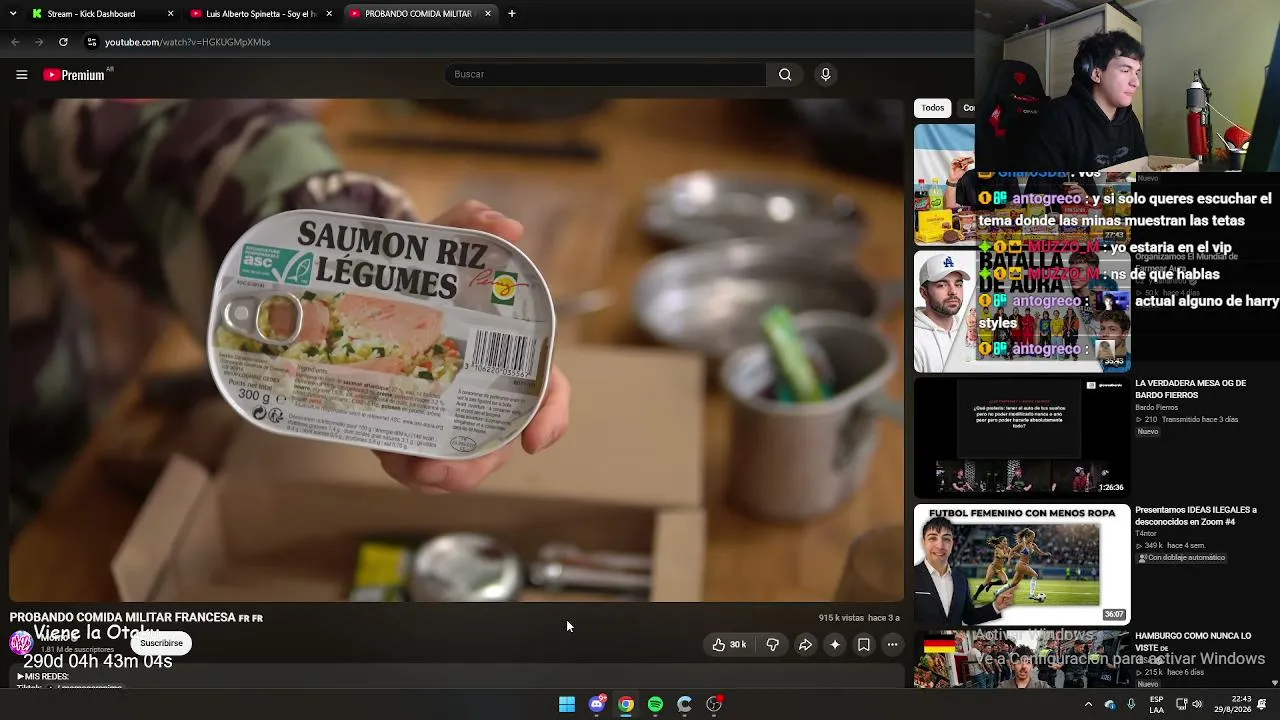Open the ESP LAA language switcher
This screenshot has width=1280, height=720.
1156,704
